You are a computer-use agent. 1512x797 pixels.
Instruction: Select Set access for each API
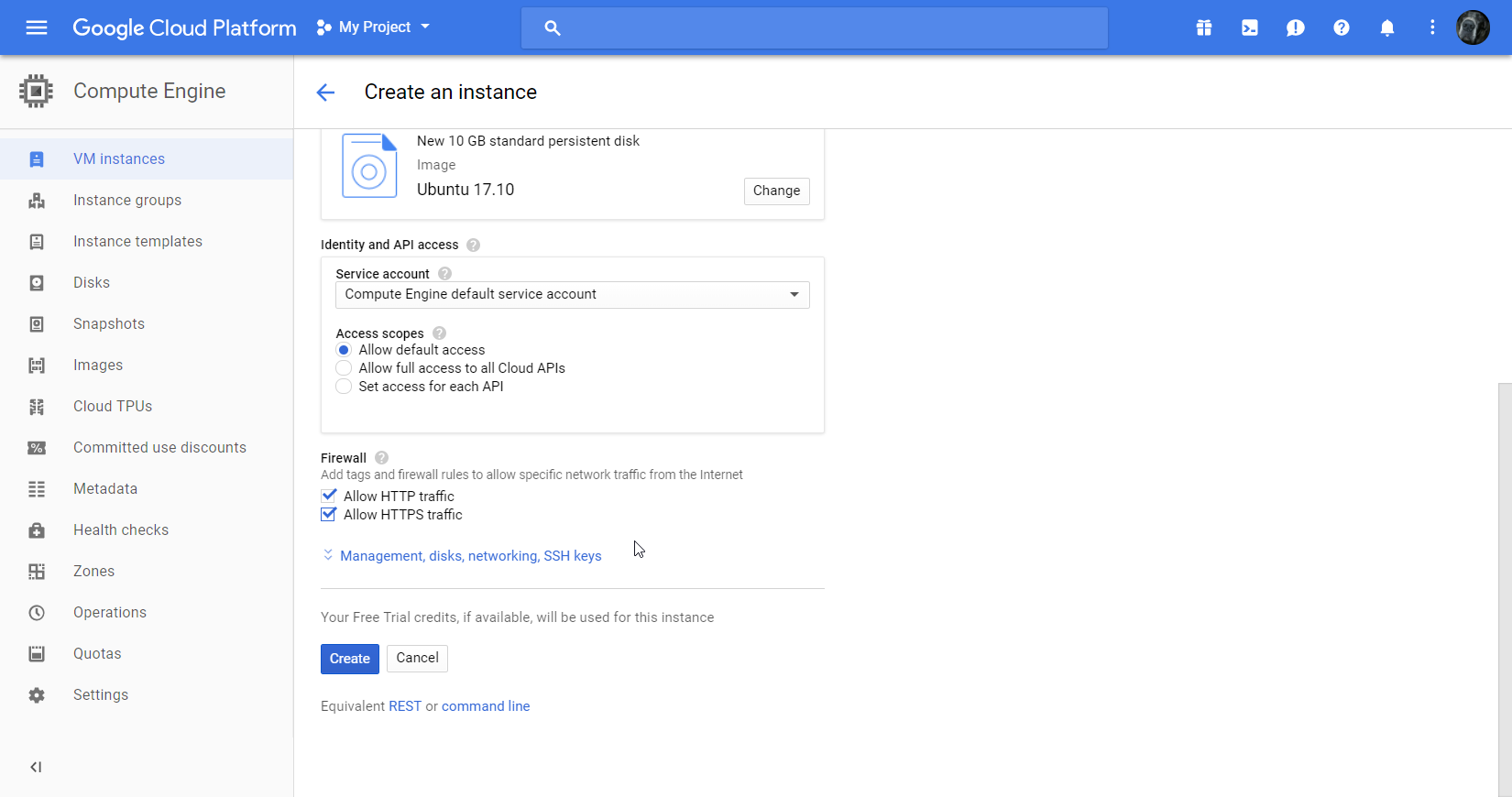[344, 387]
